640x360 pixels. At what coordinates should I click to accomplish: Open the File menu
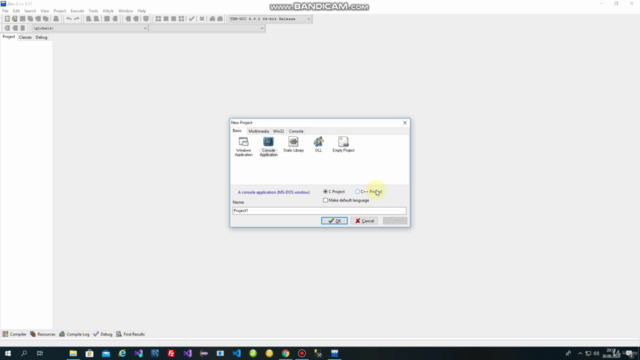click(x=5, y=11)
